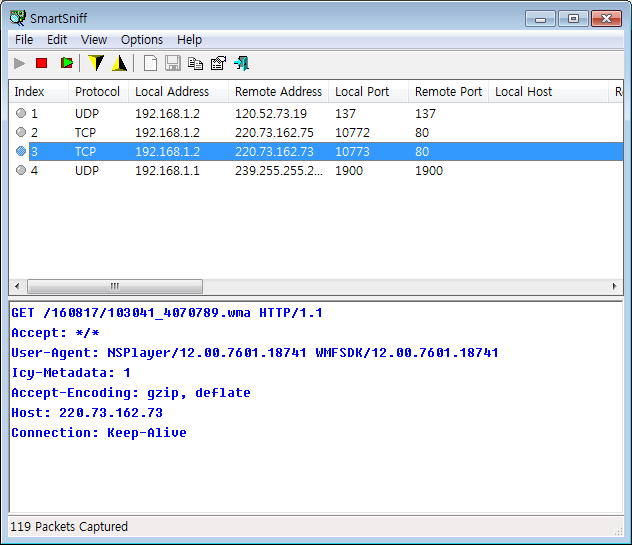This screenshot has width=632, height=545.
Task: Click the green-red restart capture icon
Action: pyautogui.click(x=67, y=63)
